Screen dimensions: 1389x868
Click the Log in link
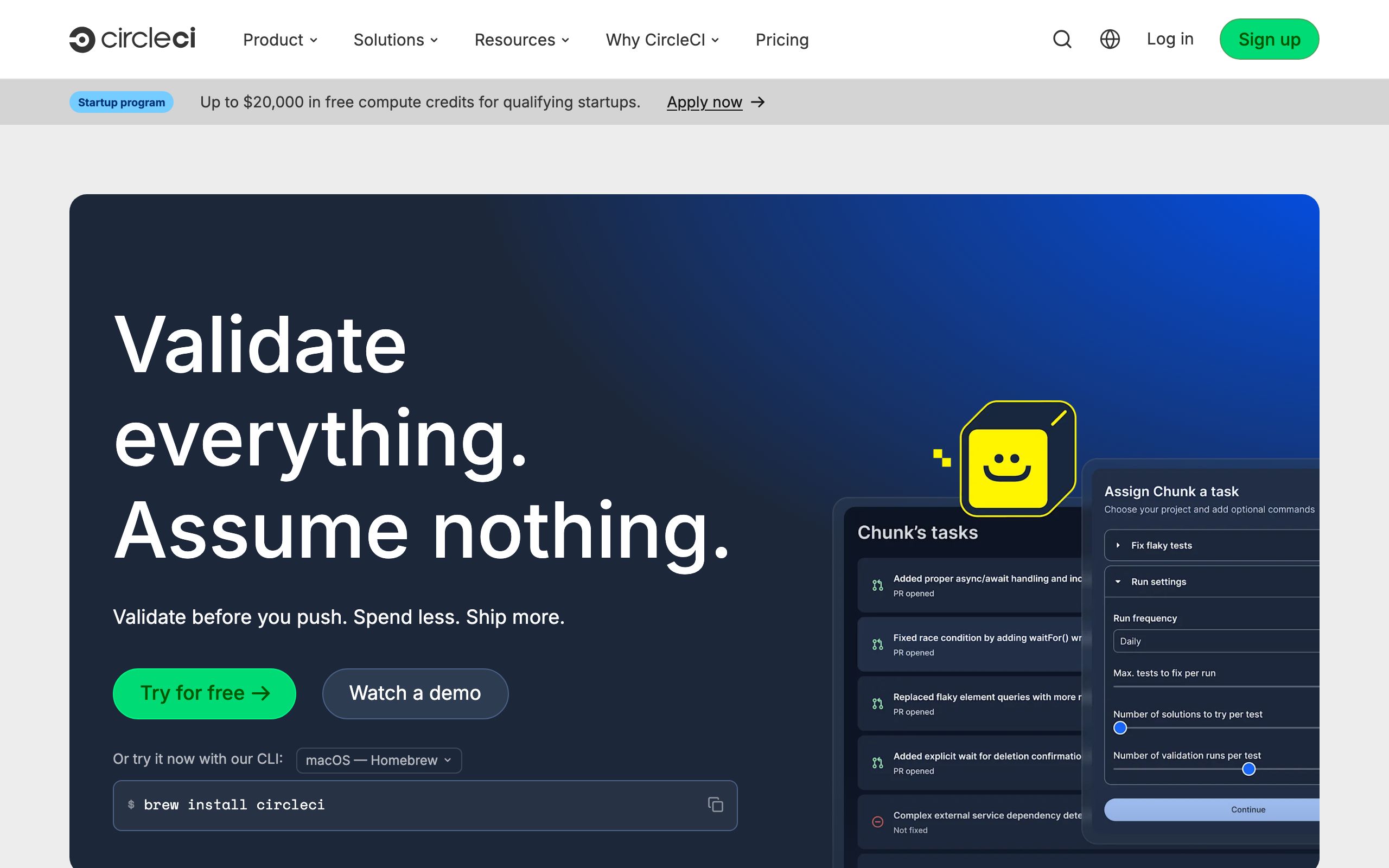point(1170,39)
